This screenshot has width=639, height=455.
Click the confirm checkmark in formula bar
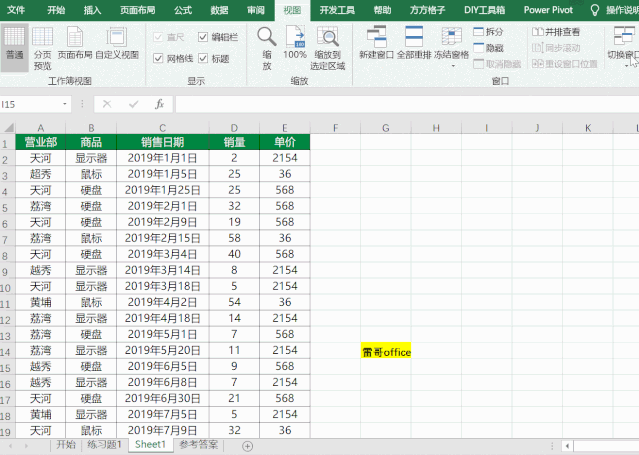134,104
